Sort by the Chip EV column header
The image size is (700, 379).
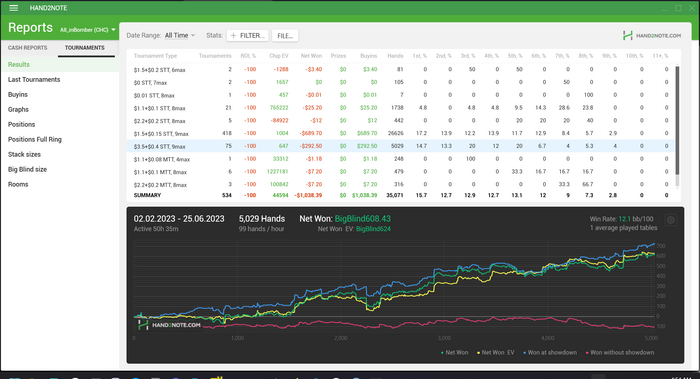279,56
